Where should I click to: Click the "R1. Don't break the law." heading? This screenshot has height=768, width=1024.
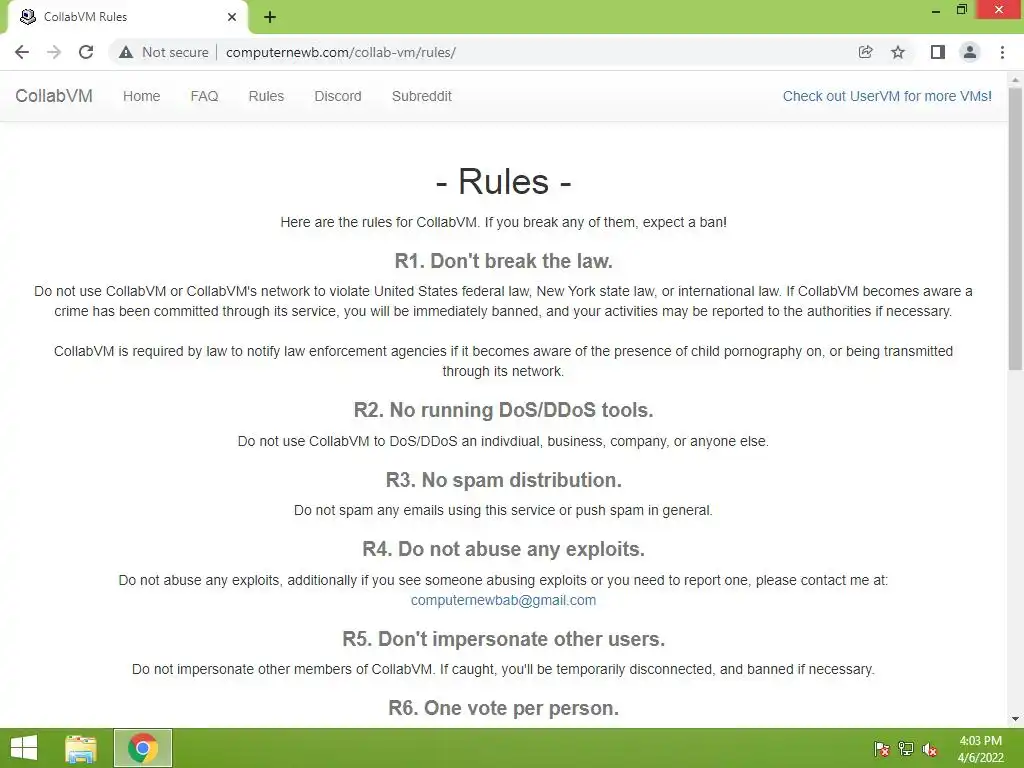click(x=504, y=261)
